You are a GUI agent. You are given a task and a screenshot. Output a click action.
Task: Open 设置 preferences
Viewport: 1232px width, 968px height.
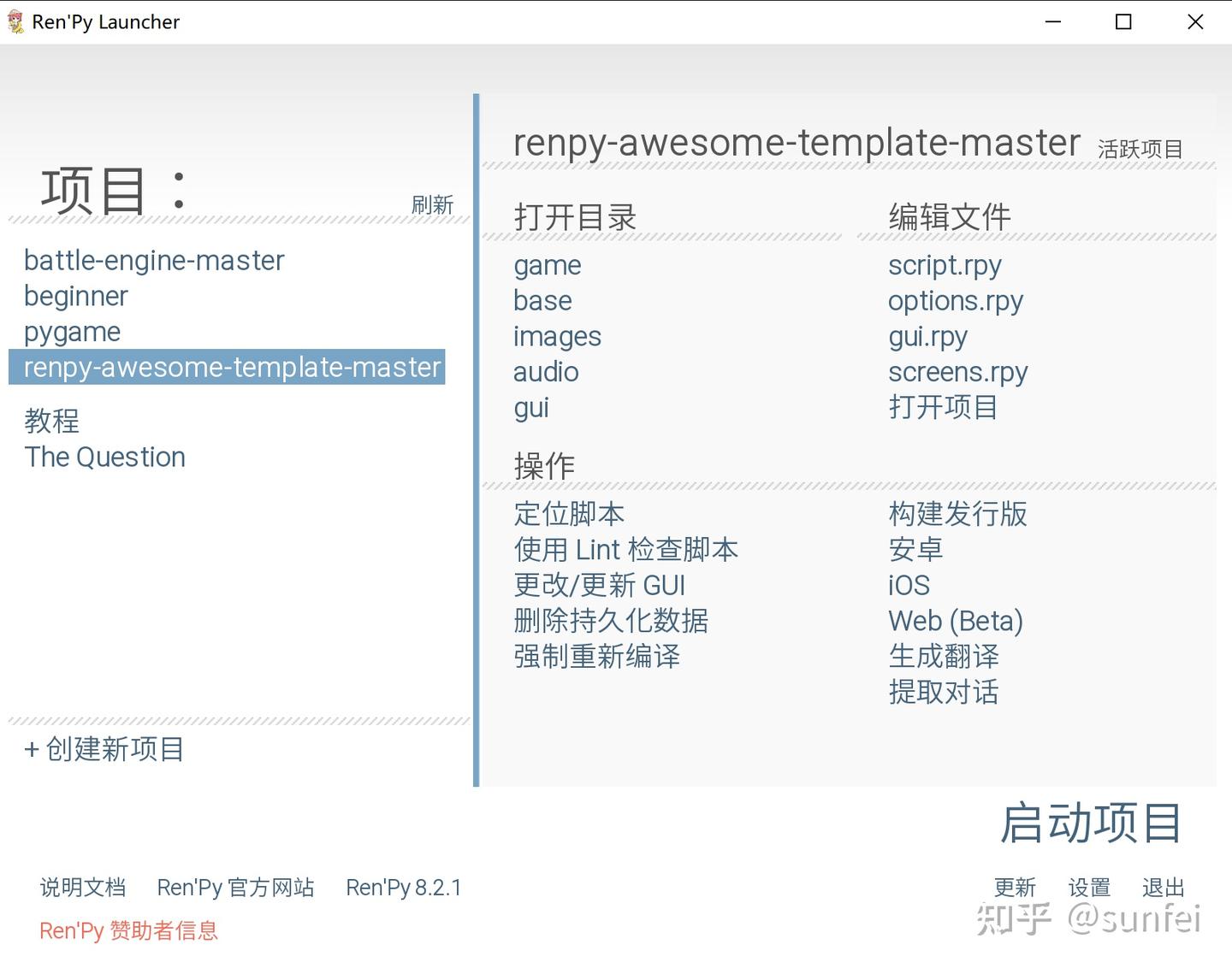pos(1089,888)
